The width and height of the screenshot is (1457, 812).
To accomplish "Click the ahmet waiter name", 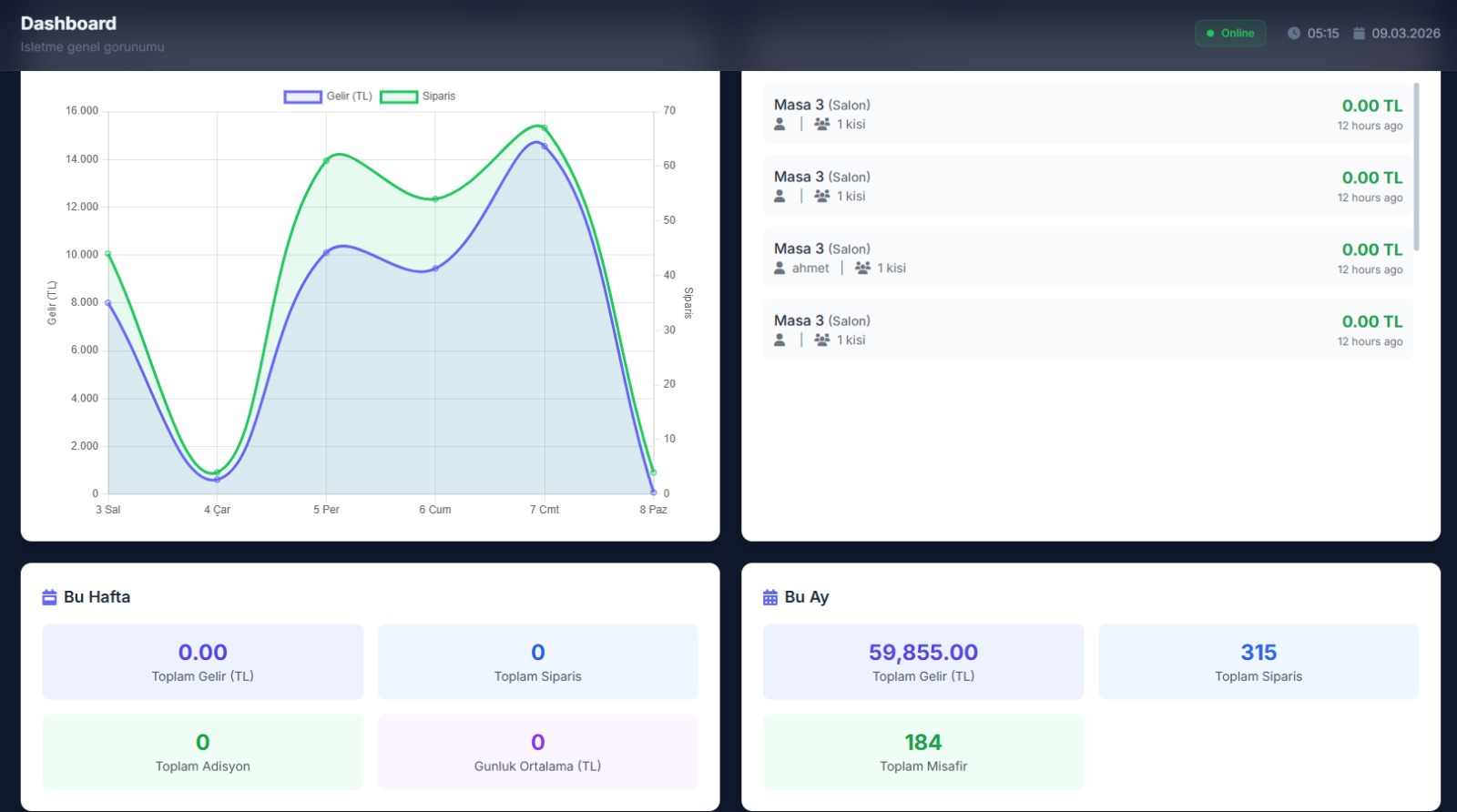I will [x=810, y=269].
